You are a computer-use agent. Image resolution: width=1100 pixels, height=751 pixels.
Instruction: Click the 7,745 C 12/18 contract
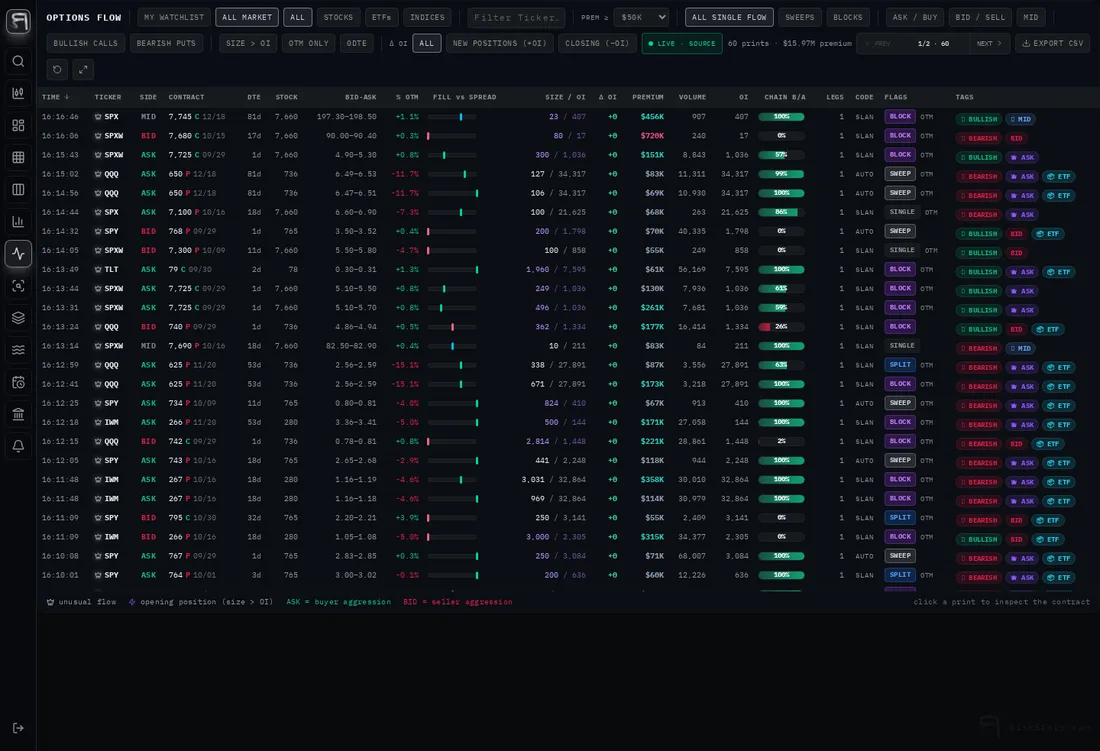[x=196, y=116]
